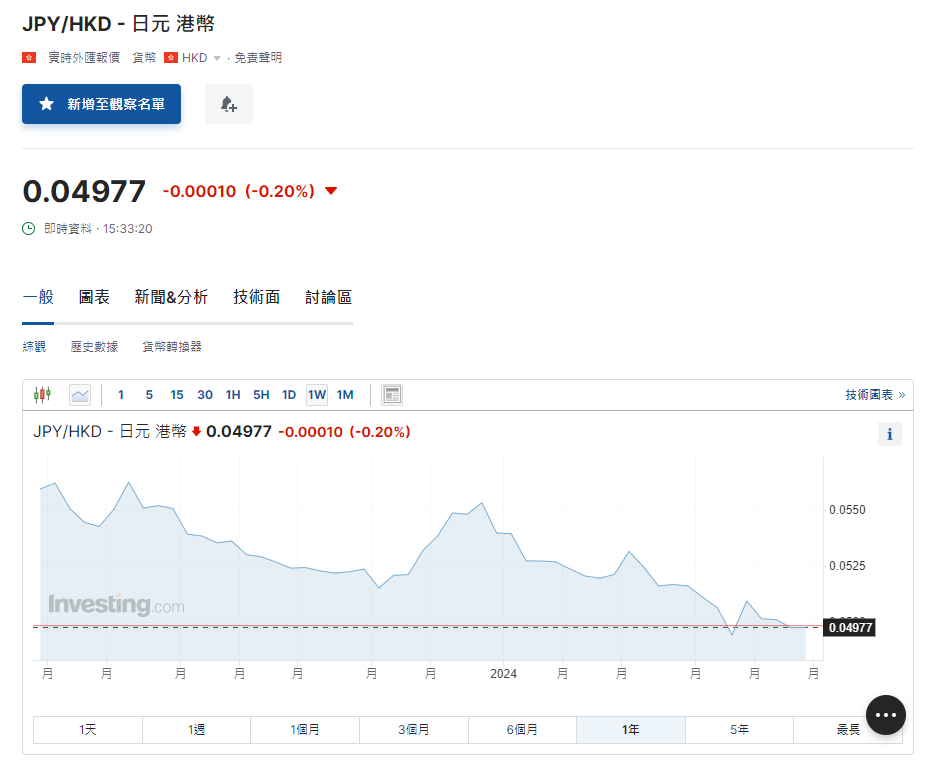Open the 免責聲明 disclaimer text
929x772 pixels.
pos(258,58)
